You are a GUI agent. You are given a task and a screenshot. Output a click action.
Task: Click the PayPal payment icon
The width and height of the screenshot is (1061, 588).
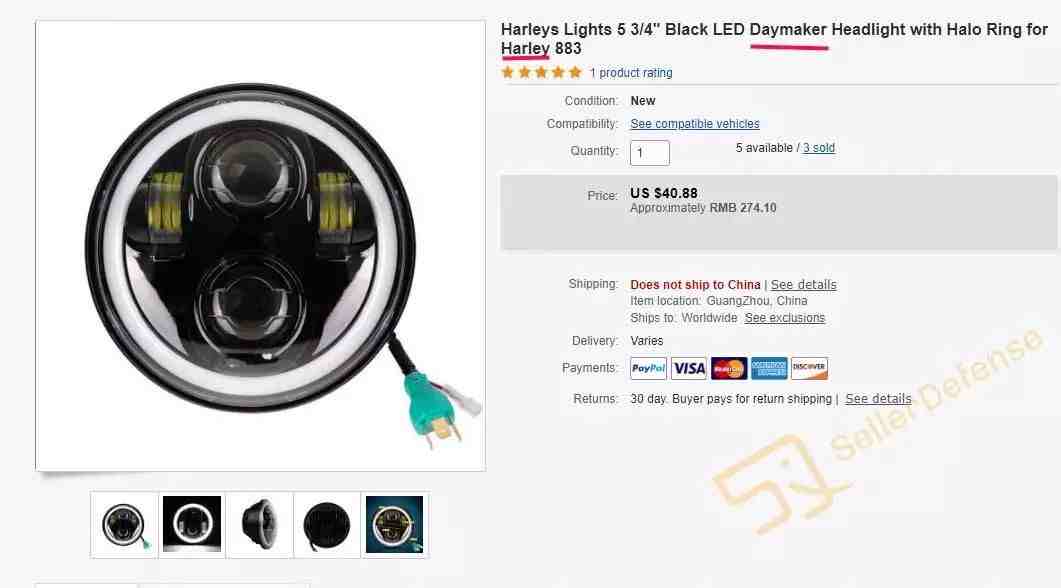click(x=648, y=368)
